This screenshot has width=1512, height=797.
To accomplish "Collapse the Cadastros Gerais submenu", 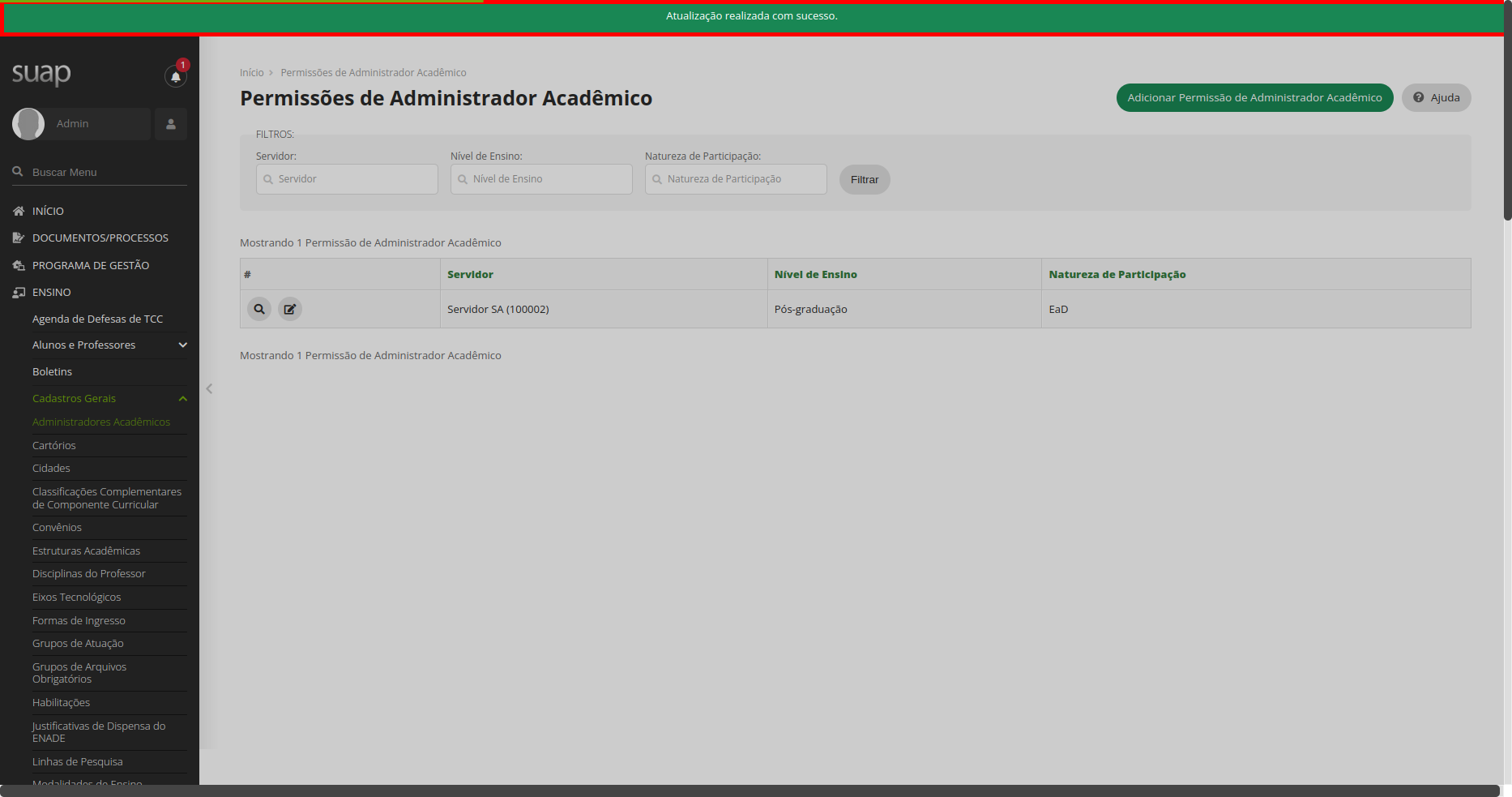I will point(109,398).
